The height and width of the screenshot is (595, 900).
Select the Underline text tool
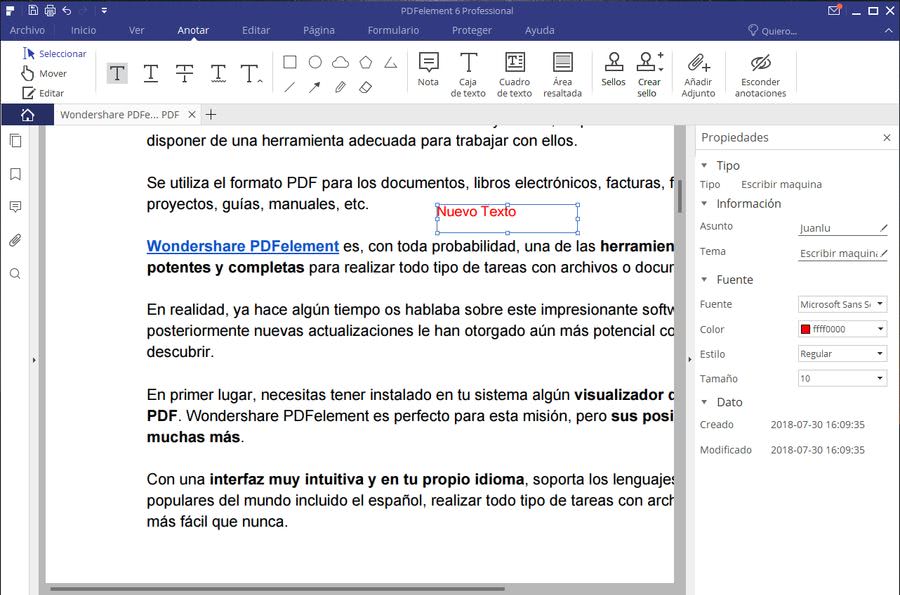(x=150, y=73)
